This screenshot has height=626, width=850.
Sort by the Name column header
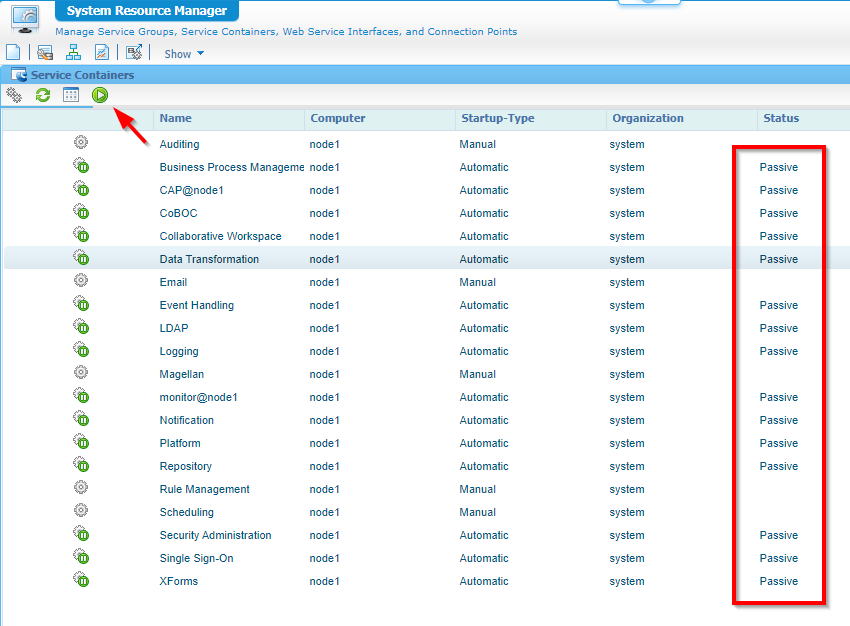176,118
